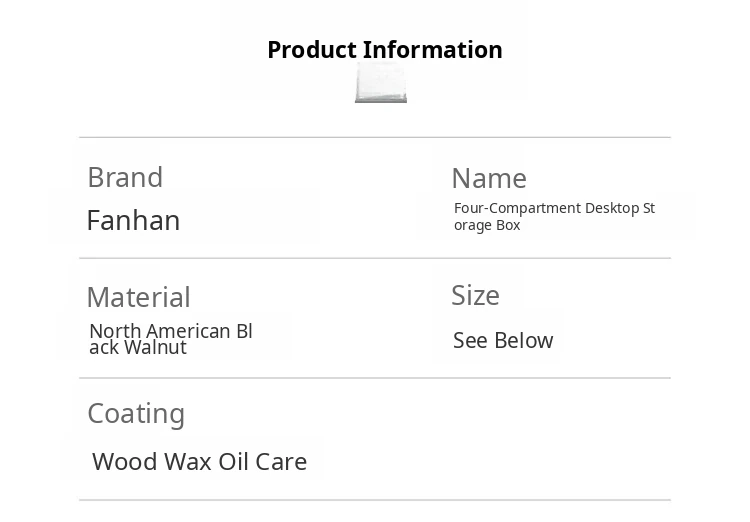
Task: Click the brand value Fanhan
Action: [133, 220]
